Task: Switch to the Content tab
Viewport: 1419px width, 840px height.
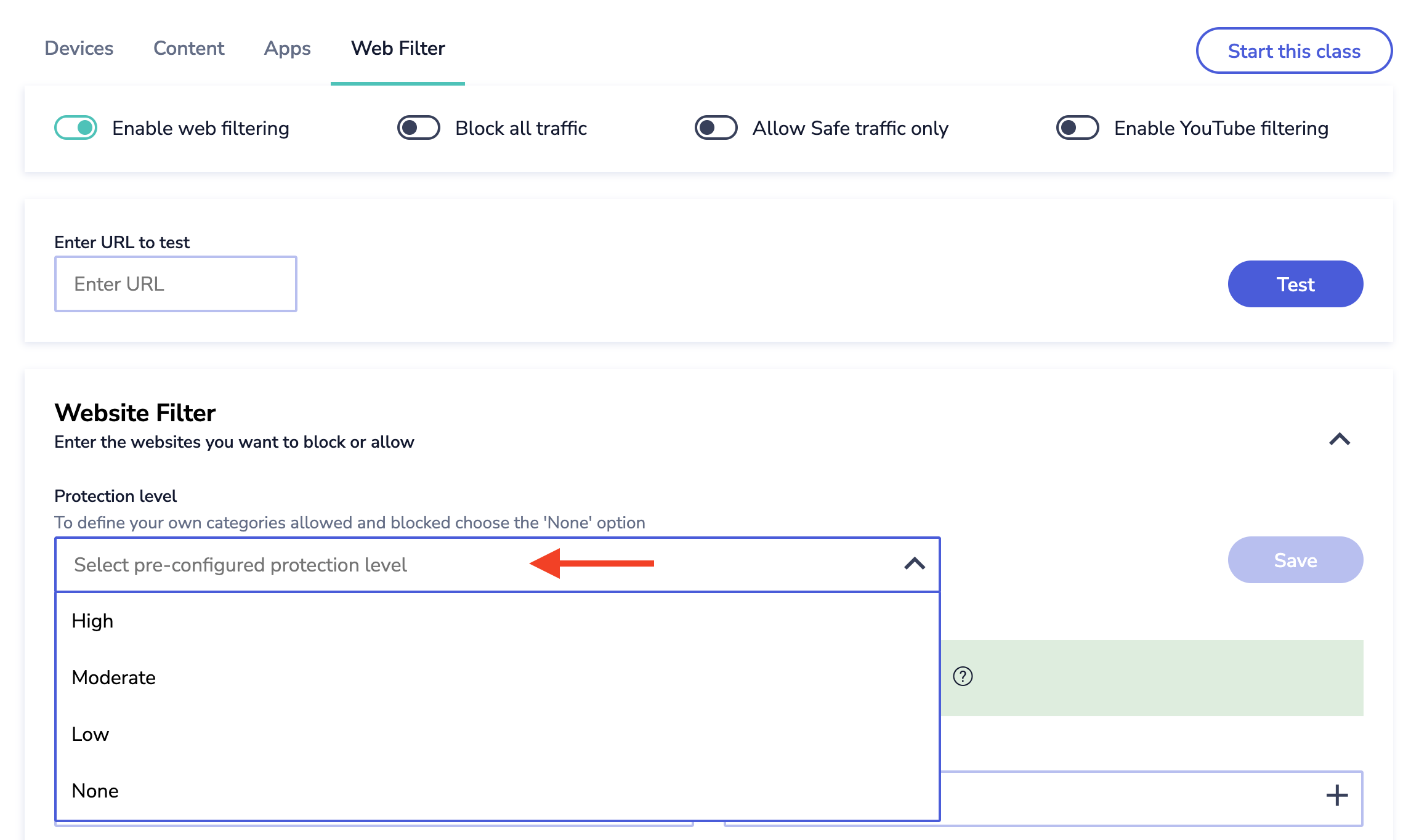Action: (188, 48)
